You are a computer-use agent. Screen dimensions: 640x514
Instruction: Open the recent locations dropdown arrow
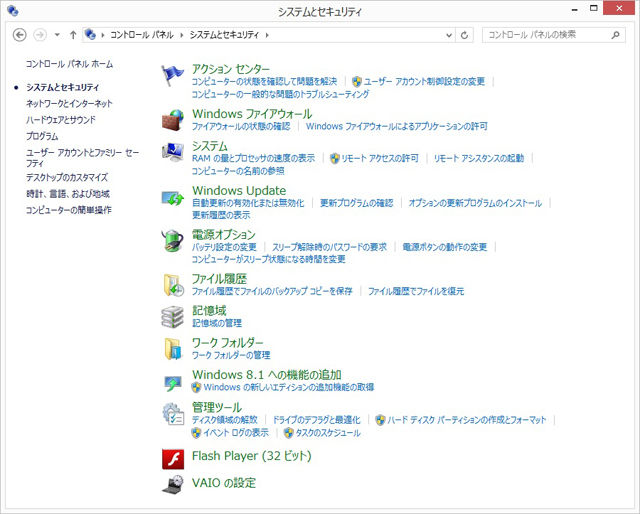[x=57, y=35]
